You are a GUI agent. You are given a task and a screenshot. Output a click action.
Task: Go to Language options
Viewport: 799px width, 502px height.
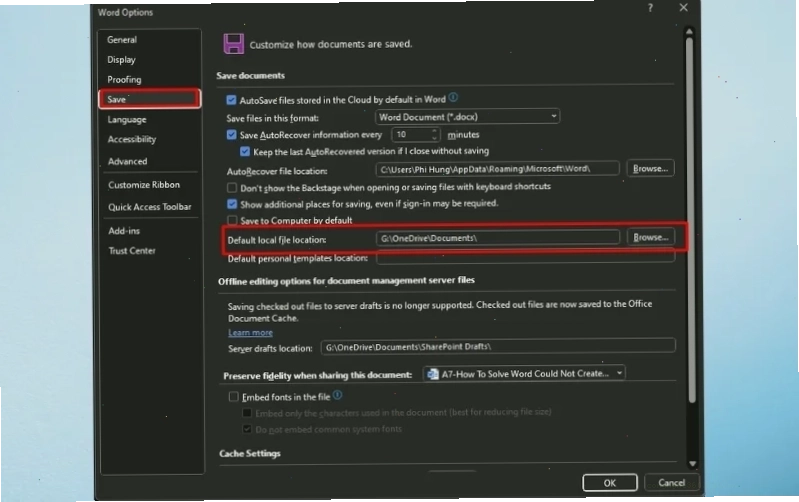pyautogui.click(x=127, y=120)
